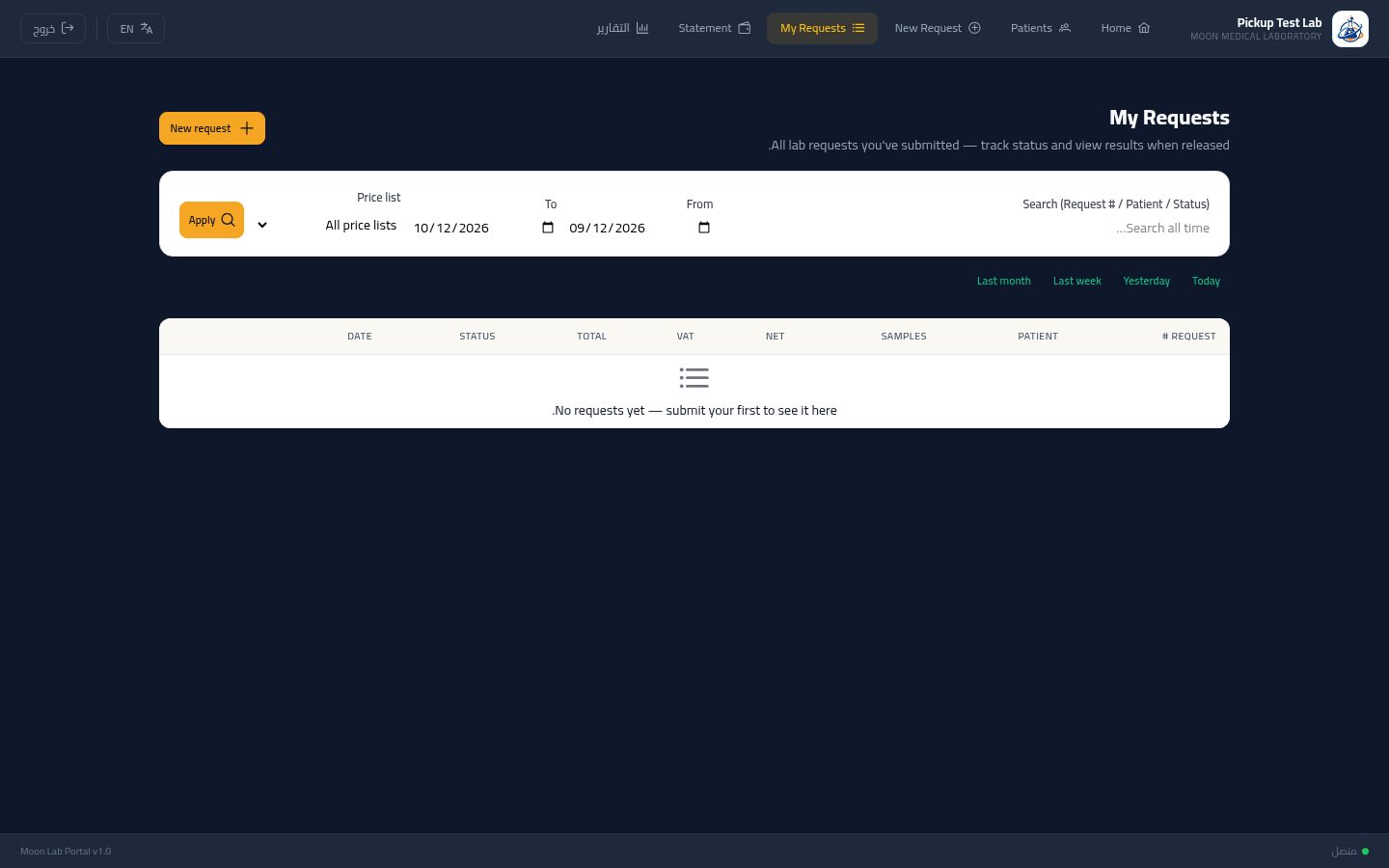The image size is (1389, 868).
Task: Select the New Request navigation item
Action: [x=938, y=28]
